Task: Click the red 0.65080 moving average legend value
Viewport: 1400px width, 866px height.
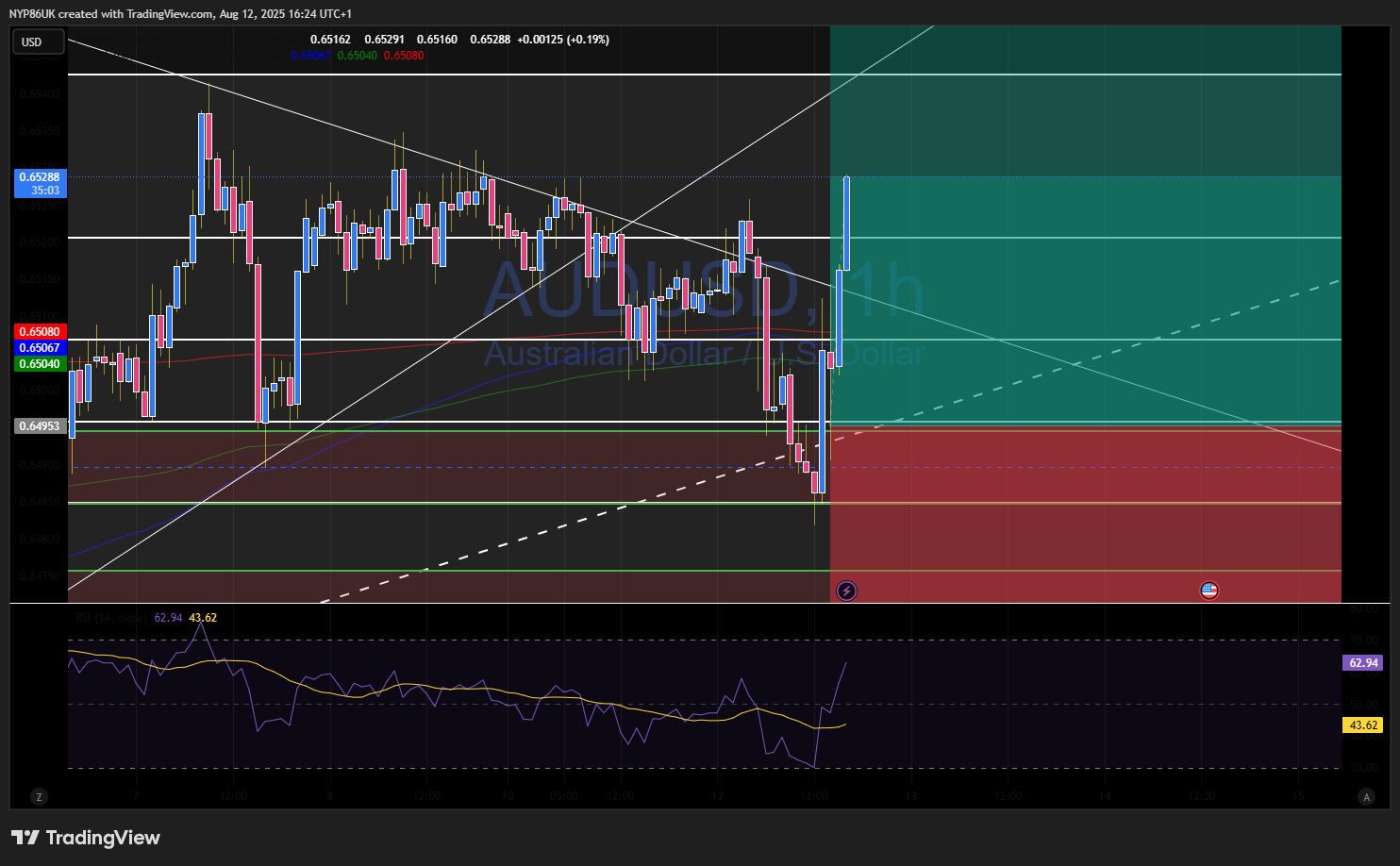Action: (404, 56)
